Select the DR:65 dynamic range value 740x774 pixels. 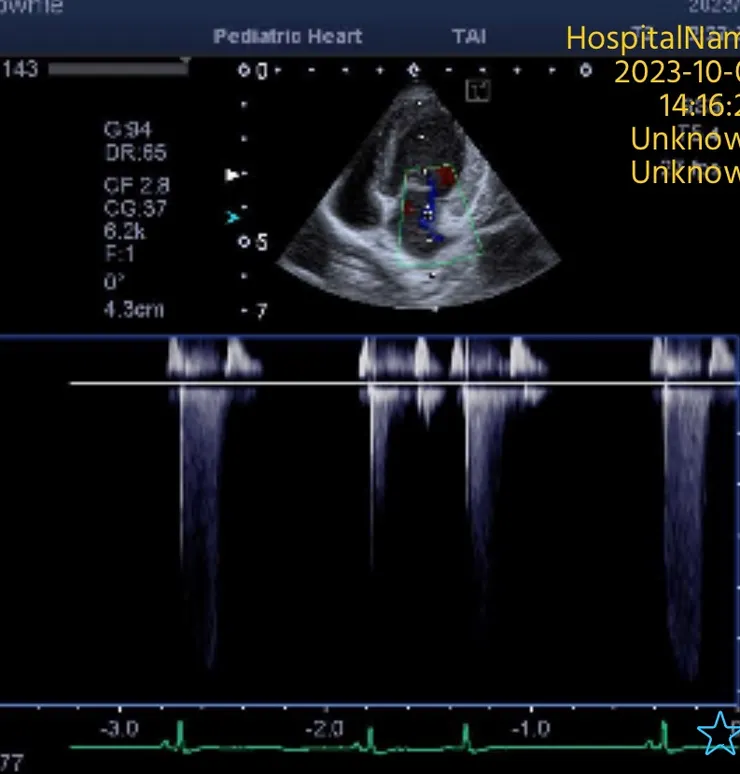click(136, 153)
